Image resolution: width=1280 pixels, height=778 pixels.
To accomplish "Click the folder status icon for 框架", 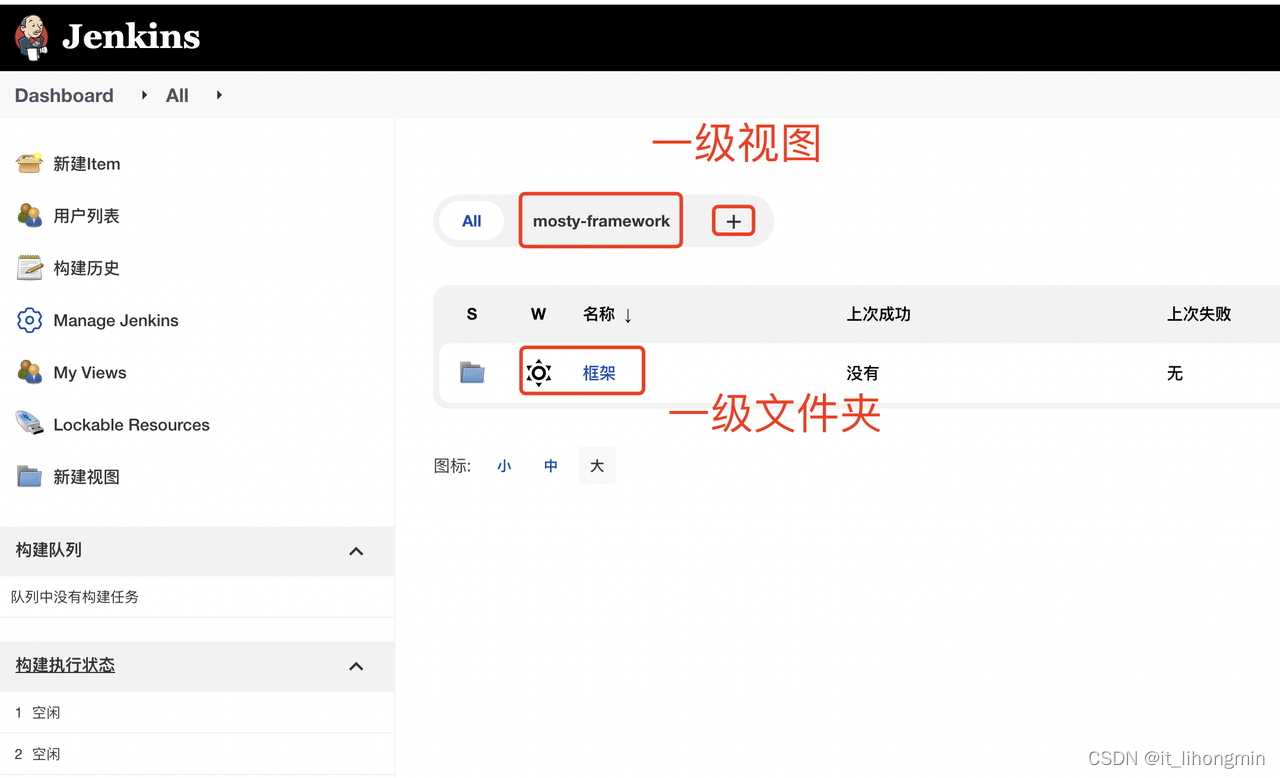I will pyautogui.click(x=472, y=373).
